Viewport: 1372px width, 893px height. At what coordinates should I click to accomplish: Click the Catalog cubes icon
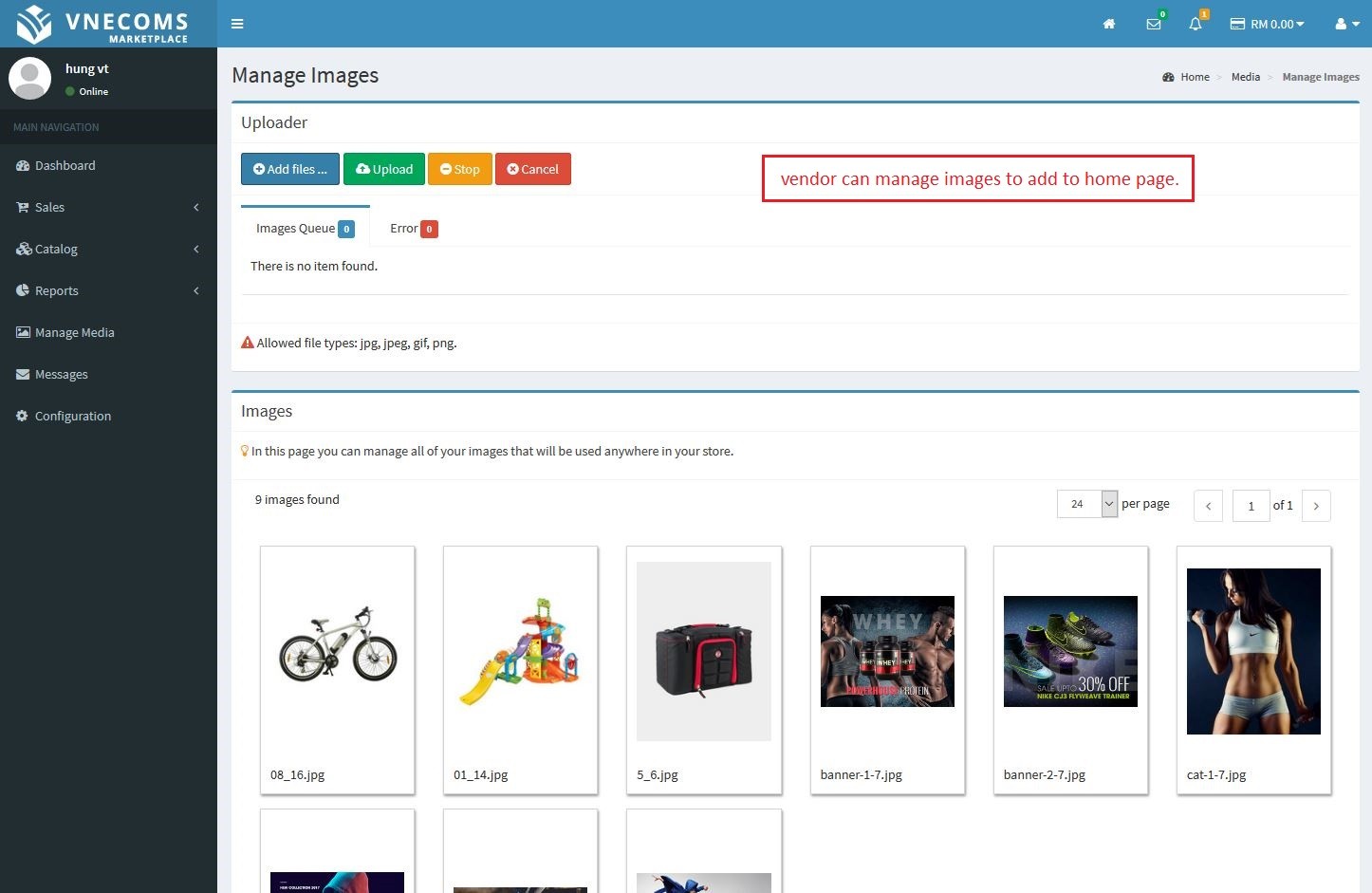pyautogui.click(x=24, y=249)
